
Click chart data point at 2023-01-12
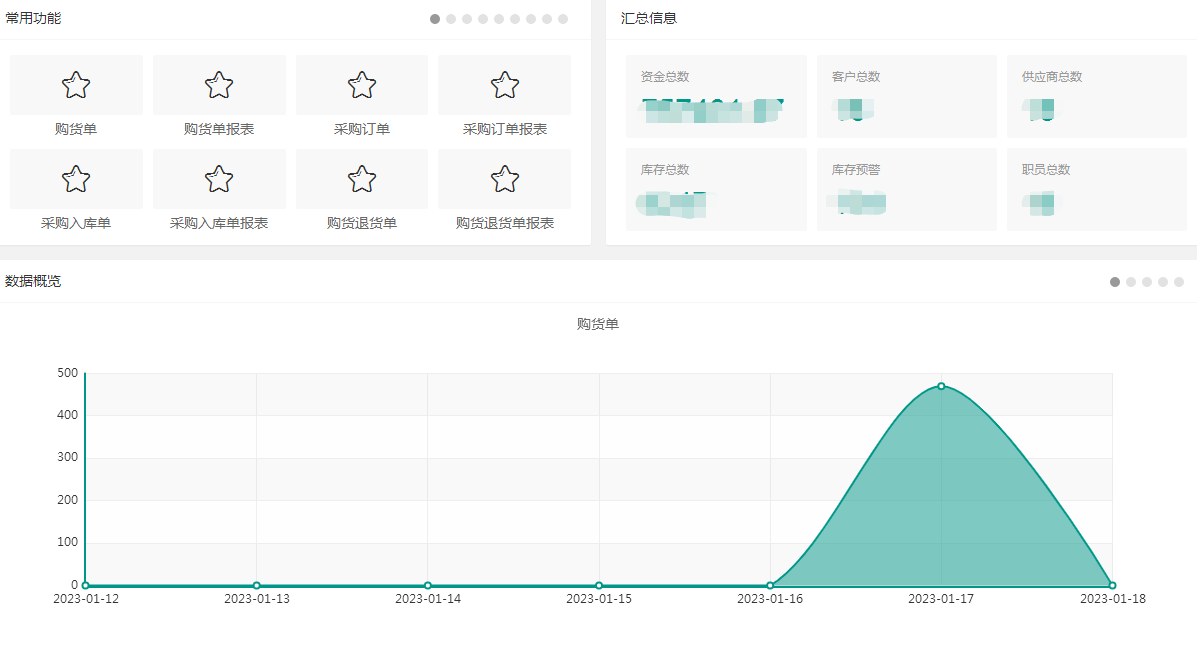(x=86, y=585)
